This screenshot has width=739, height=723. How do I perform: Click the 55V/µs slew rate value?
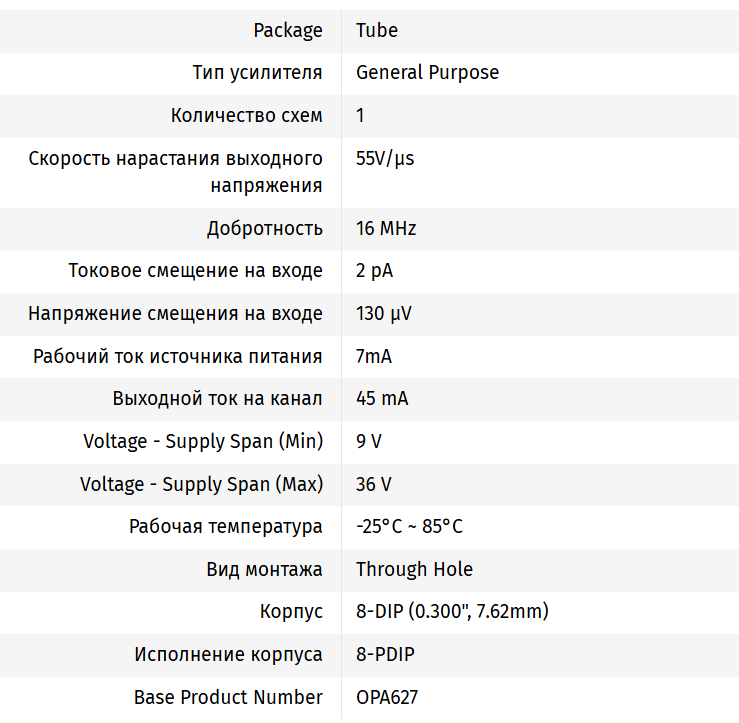385,158
